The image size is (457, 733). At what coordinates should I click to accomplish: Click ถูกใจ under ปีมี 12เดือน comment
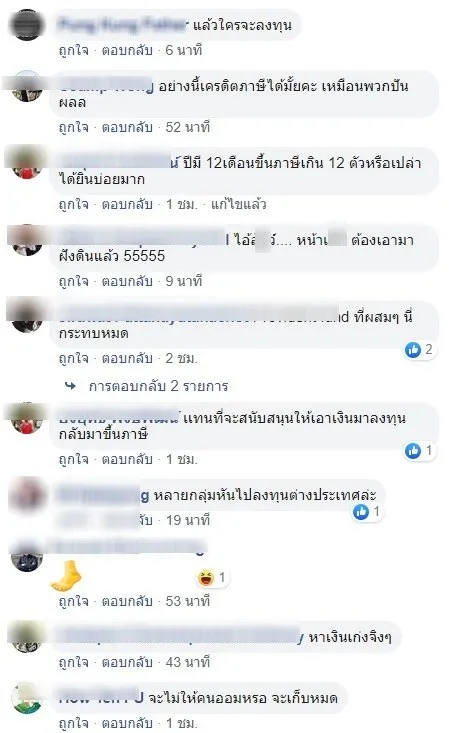(x=73, y=204)
